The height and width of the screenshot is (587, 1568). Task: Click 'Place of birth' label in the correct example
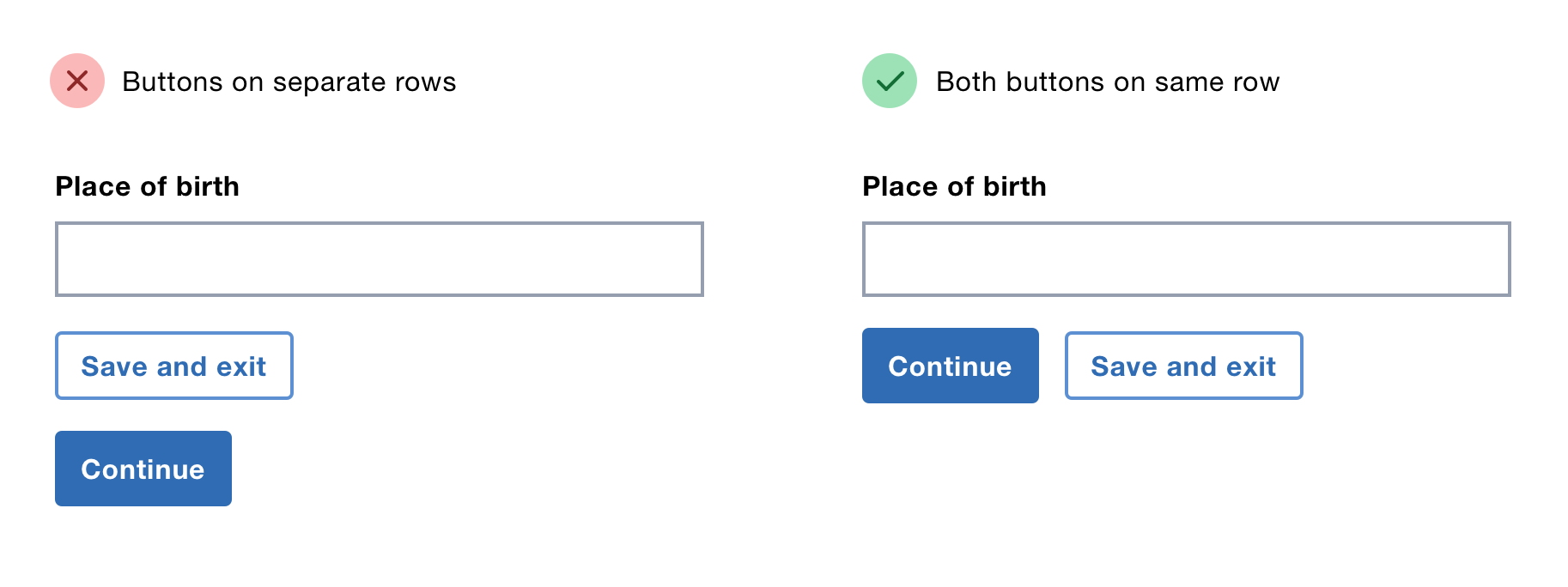(x=954, y=186)
